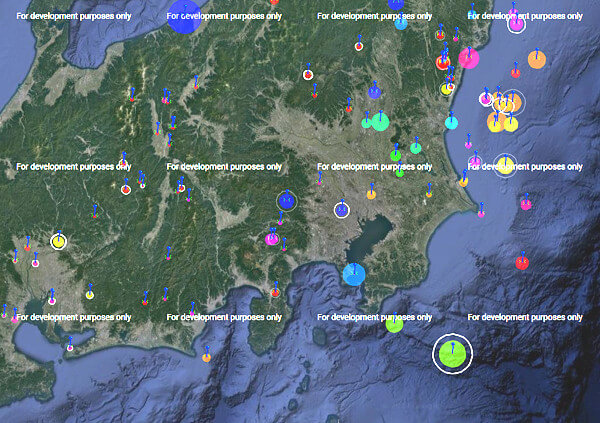The image size is (600, 423).
Task: Click the yellow white-ringed marker on the far left
Action: point(59,241)
